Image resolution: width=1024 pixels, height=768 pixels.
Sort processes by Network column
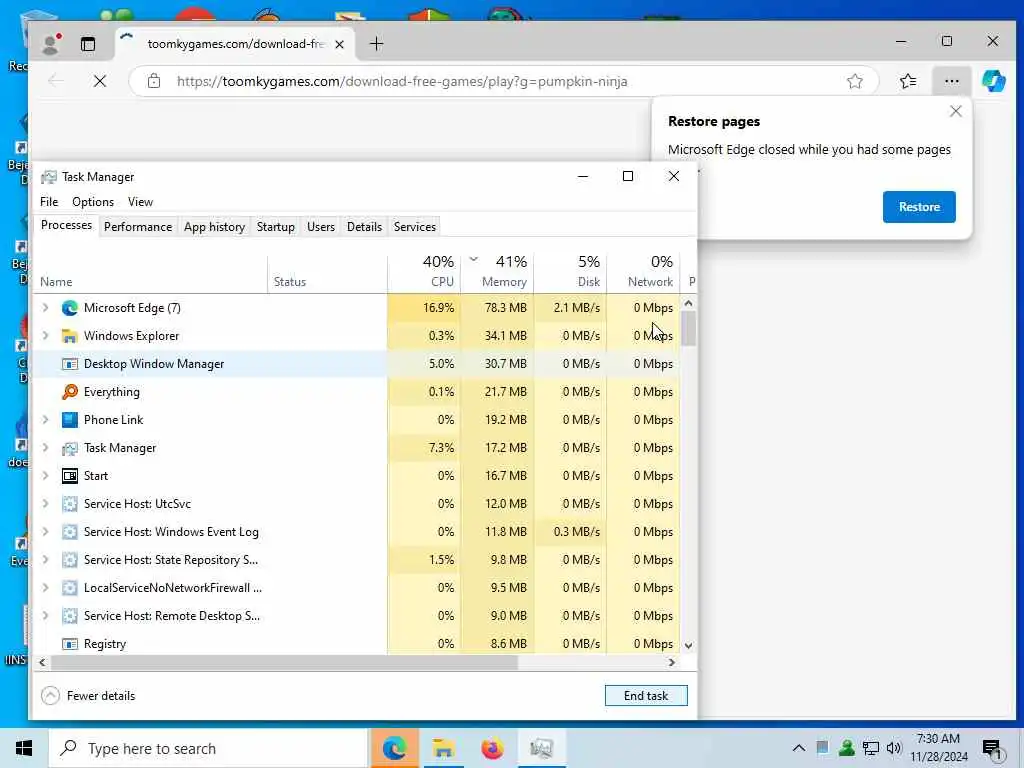point(644,272)
